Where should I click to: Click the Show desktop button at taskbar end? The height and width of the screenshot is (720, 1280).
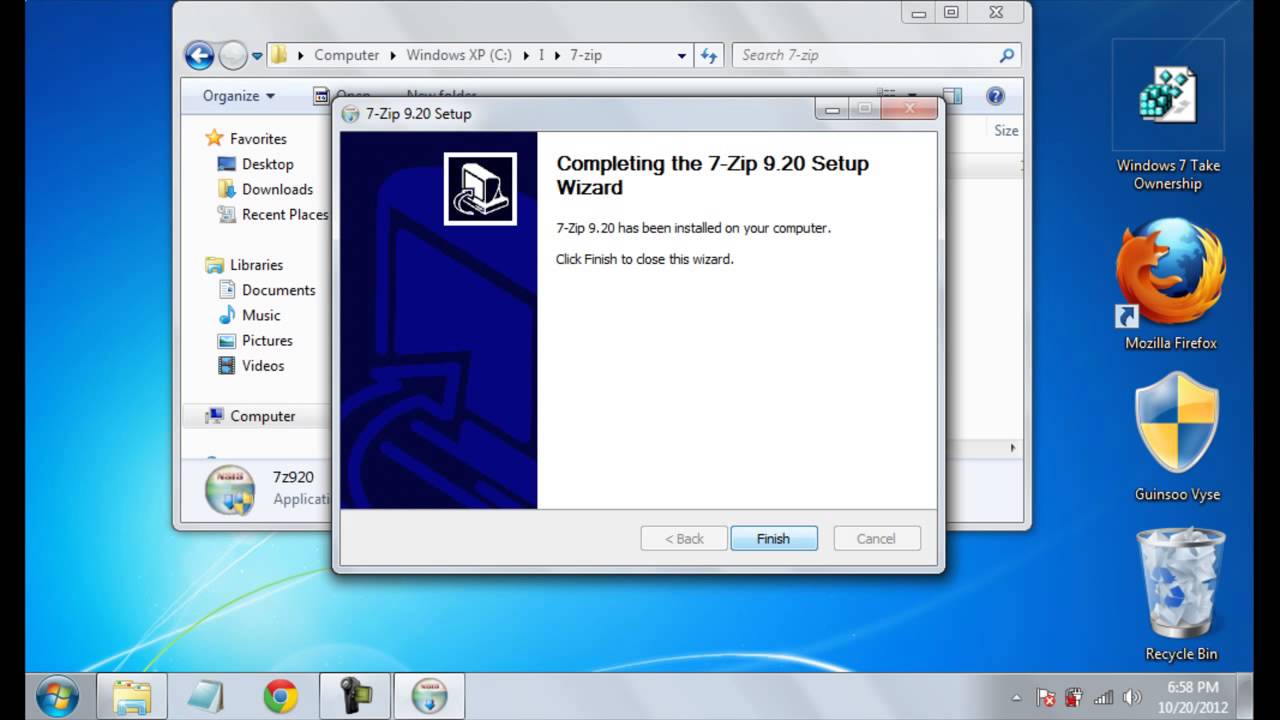(x=1245, y=696)
